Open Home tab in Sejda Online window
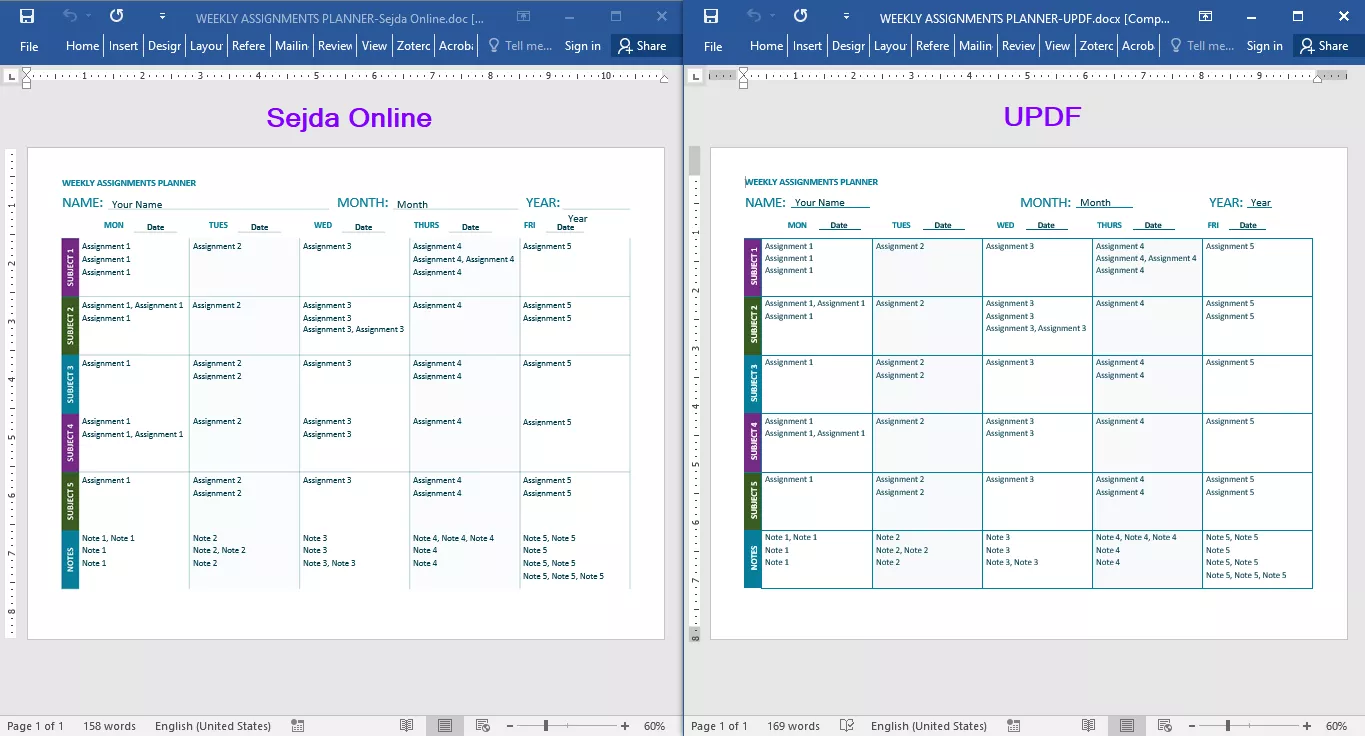This screenshot has width=1365, height=736. [82, 46]
